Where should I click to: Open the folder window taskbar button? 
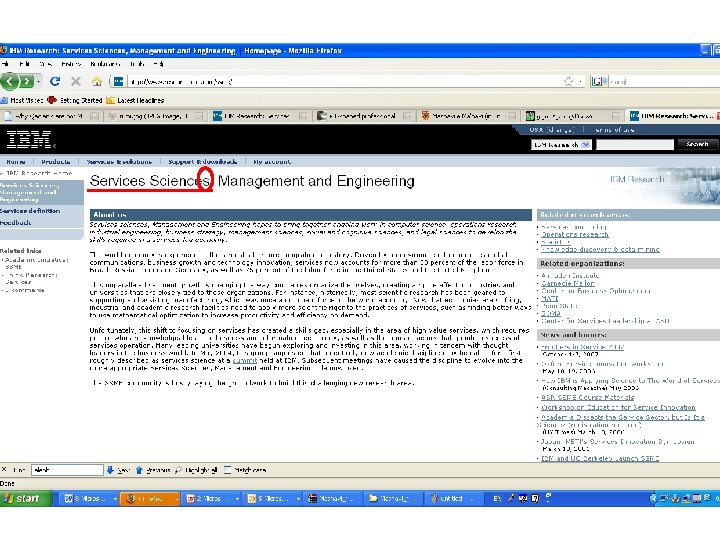[393, 498]
